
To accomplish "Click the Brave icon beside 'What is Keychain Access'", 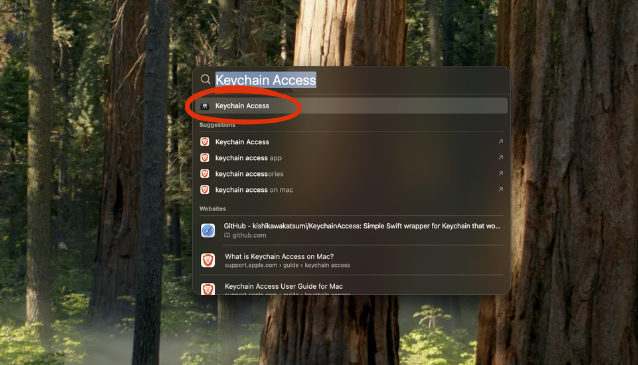I will [x=208, y=260].
